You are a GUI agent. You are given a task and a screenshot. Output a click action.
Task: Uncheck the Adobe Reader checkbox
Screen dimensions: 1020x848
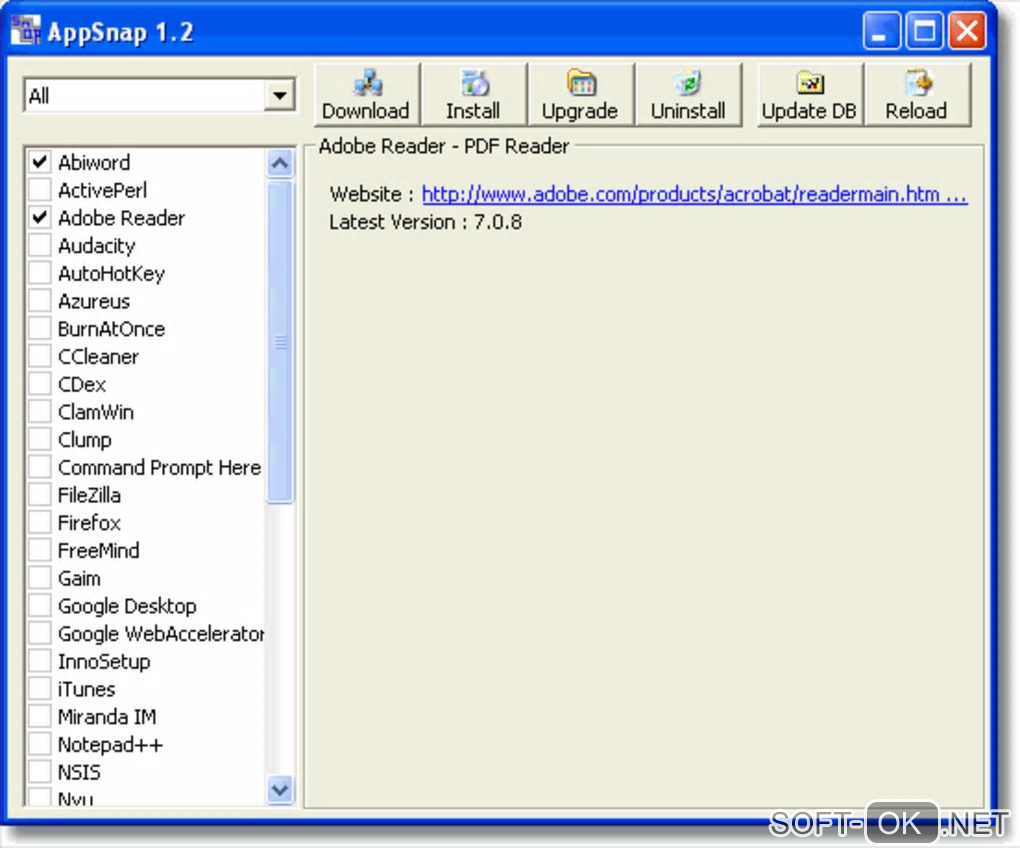40,217
